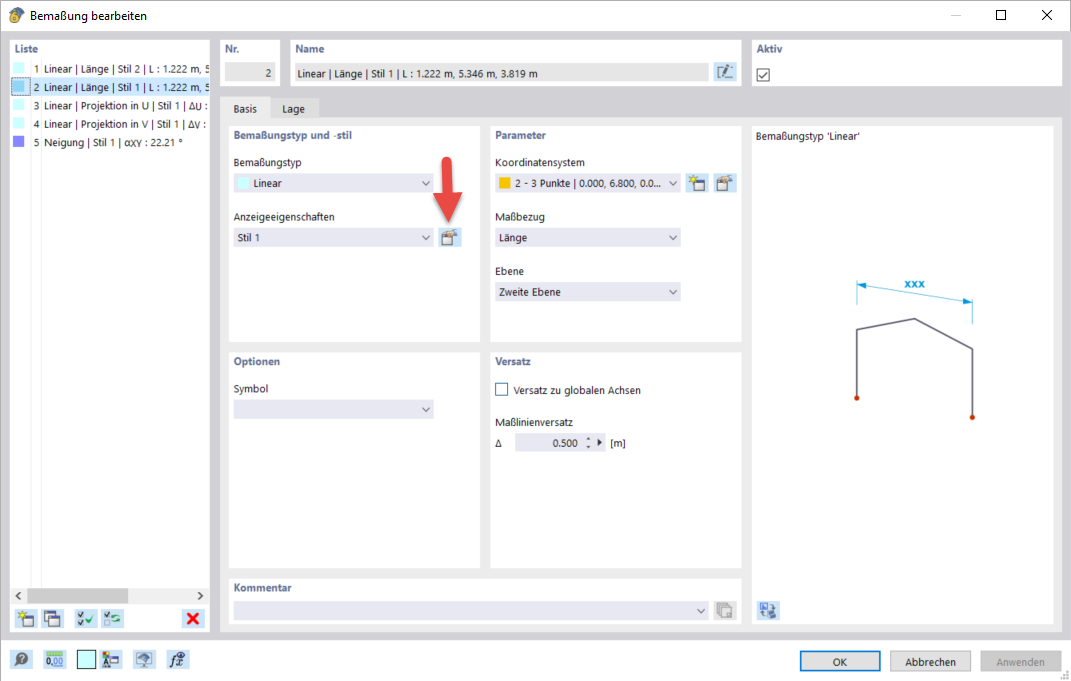Viewport: 1071px width, 681px height.
Task: Copy the selected dimension entry
Action: [51, 618]
